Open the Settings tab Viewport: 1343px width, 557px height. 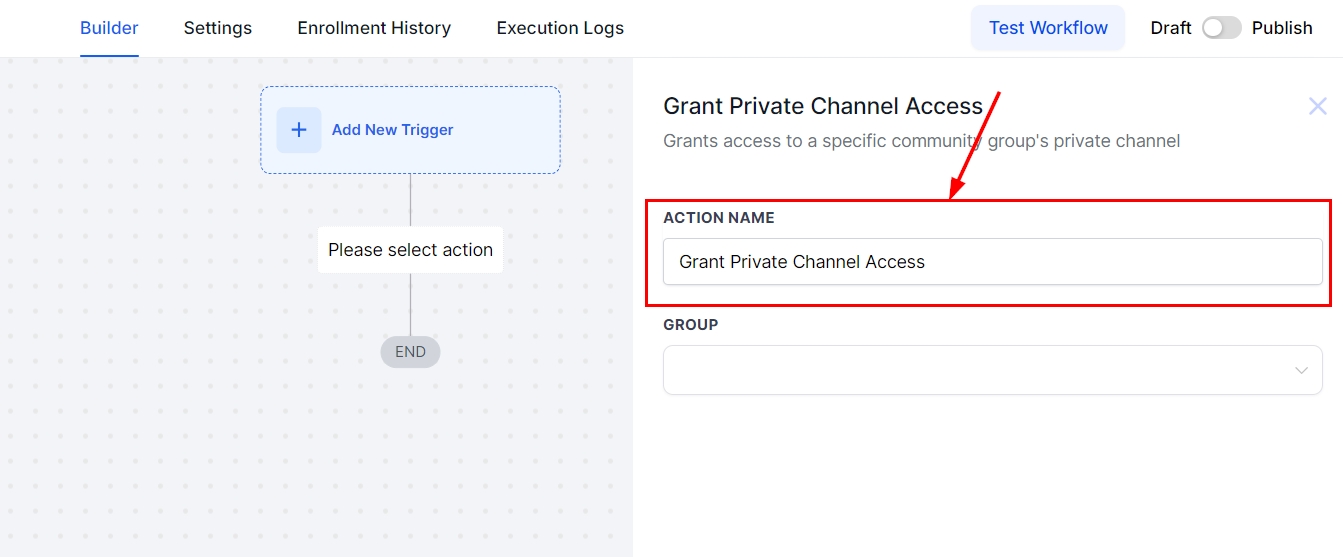pyautogui.click(x=218, y=28)
